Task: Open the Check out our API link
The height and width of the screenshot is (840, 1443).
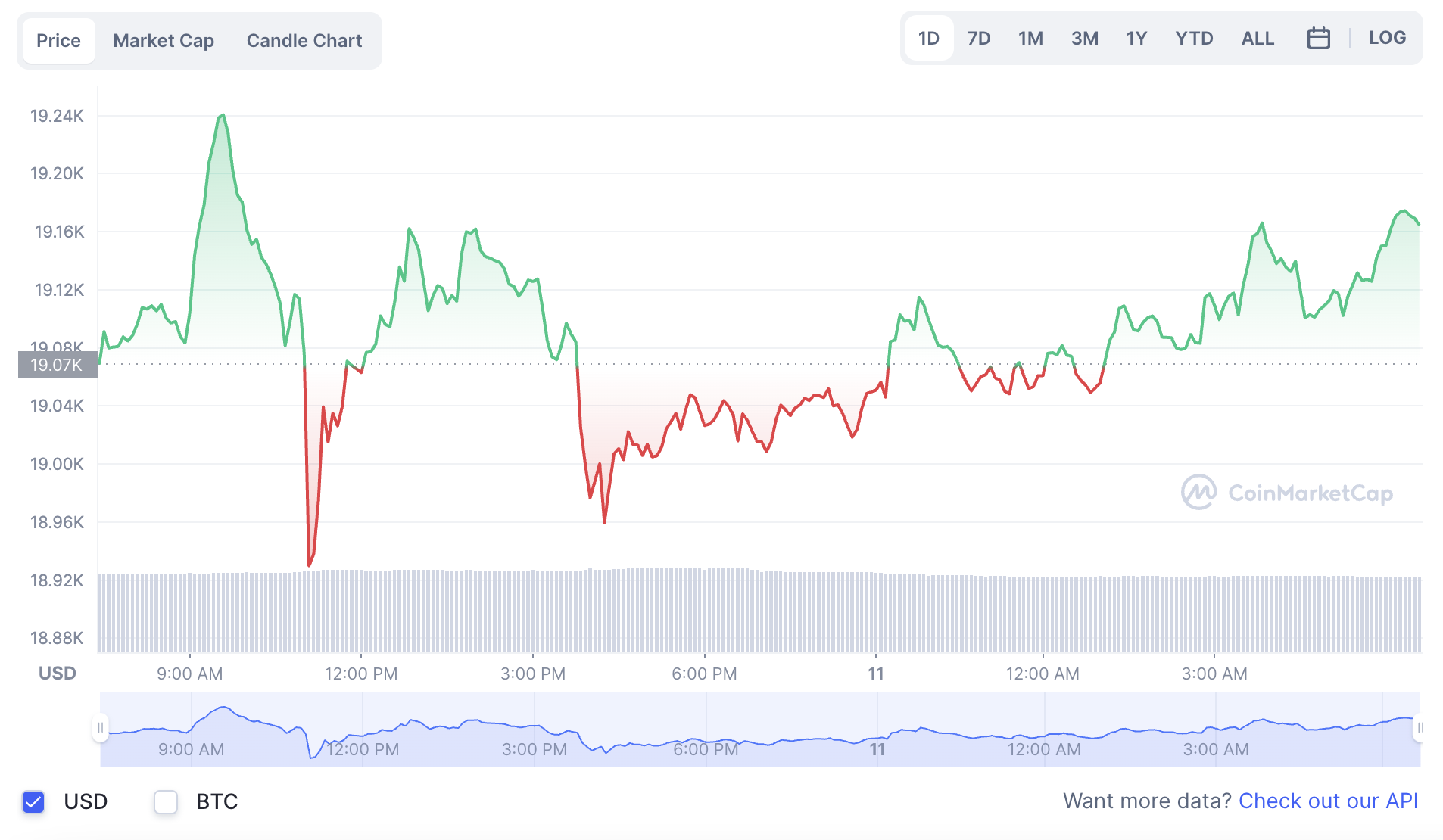Action: 1328,801
